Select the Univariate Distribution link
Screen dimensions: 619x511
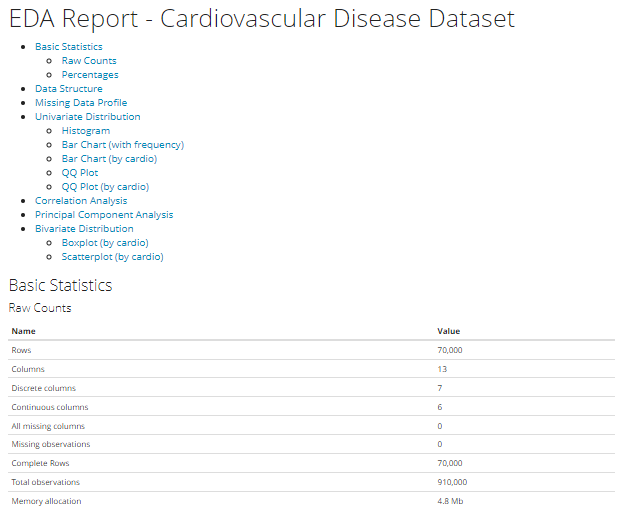pyautogui.click(x=87, y=117)
